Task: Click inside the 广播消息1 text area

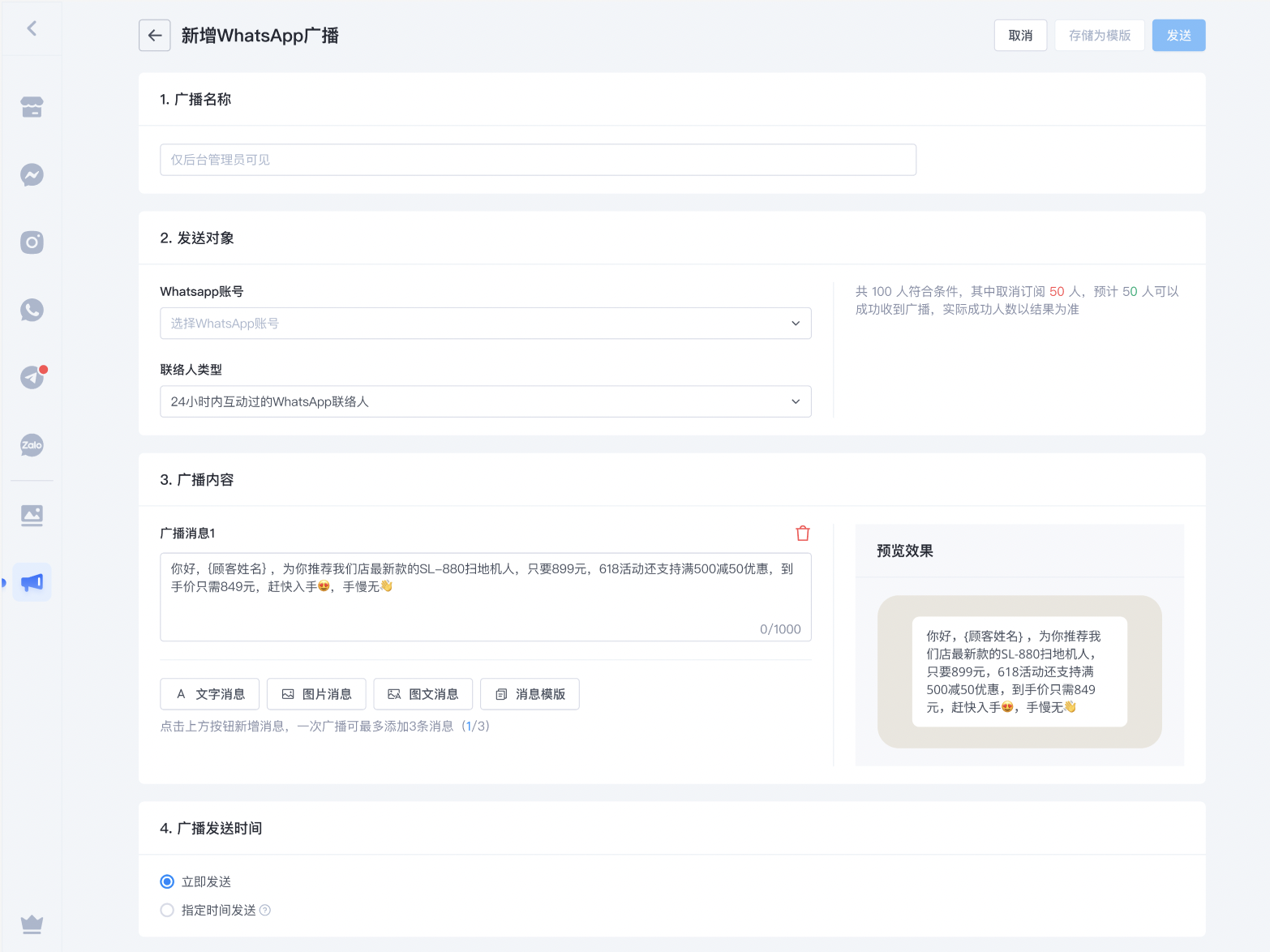Action: [x=486, y=597]
